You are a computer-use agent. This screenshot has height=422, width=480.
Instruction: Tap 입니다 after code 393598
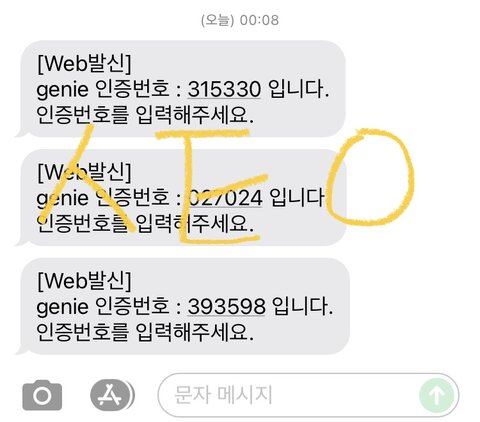303,306
